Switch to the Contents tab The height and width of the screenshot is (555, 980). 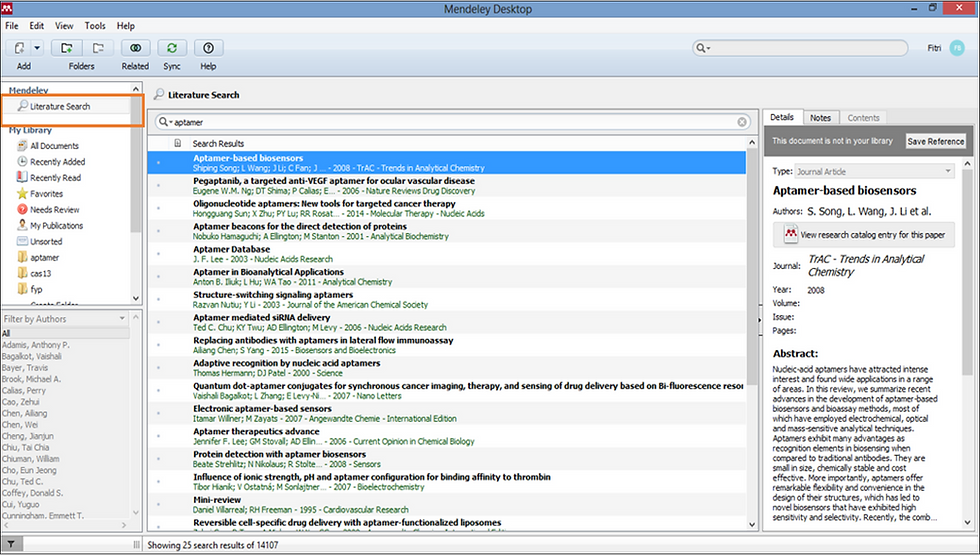tap(863, 118)
